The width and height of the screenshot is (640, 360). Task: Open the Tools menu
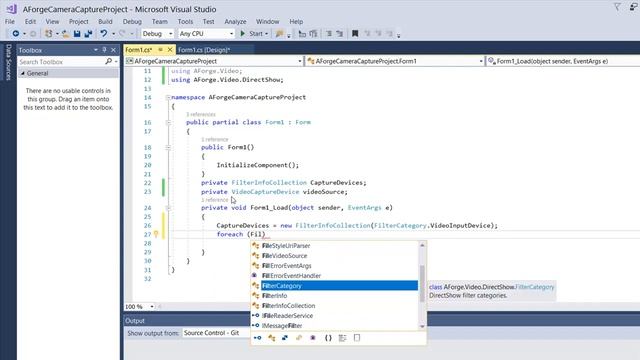point(185,22)
